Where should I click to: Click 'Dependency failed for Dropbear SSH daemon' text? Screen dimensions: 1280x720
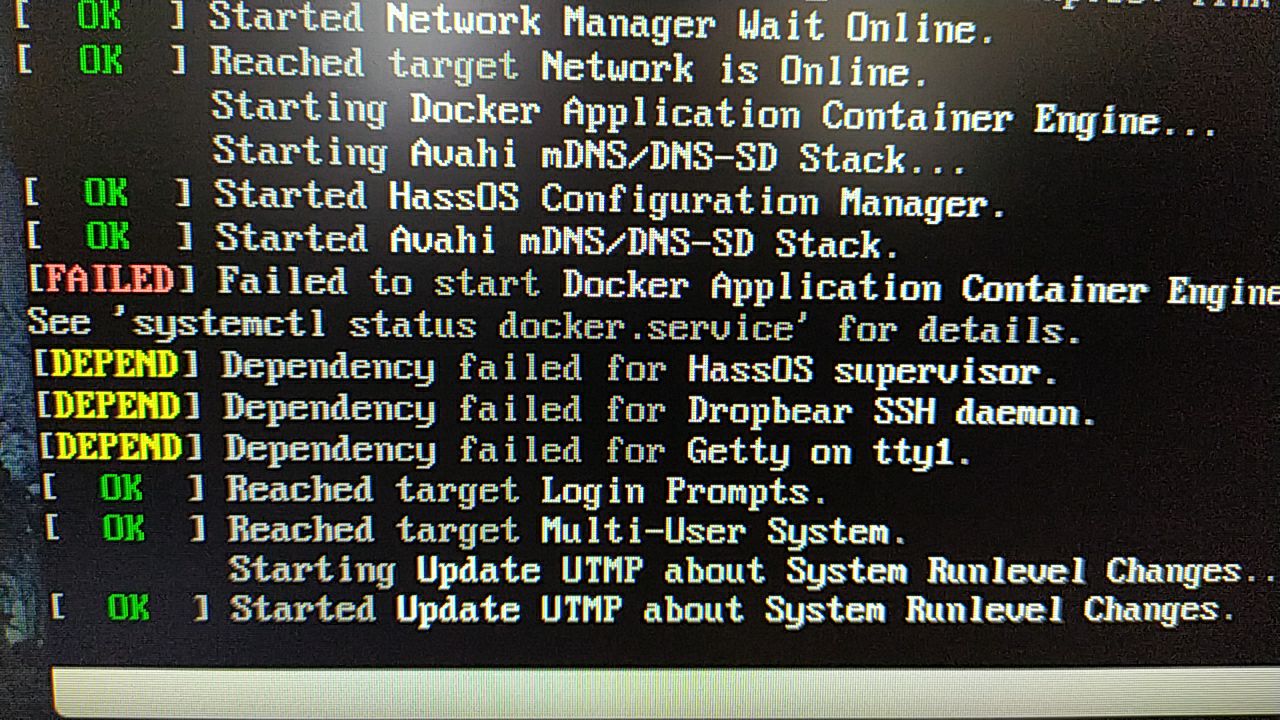pyautogui.click(x=659, y=410)
